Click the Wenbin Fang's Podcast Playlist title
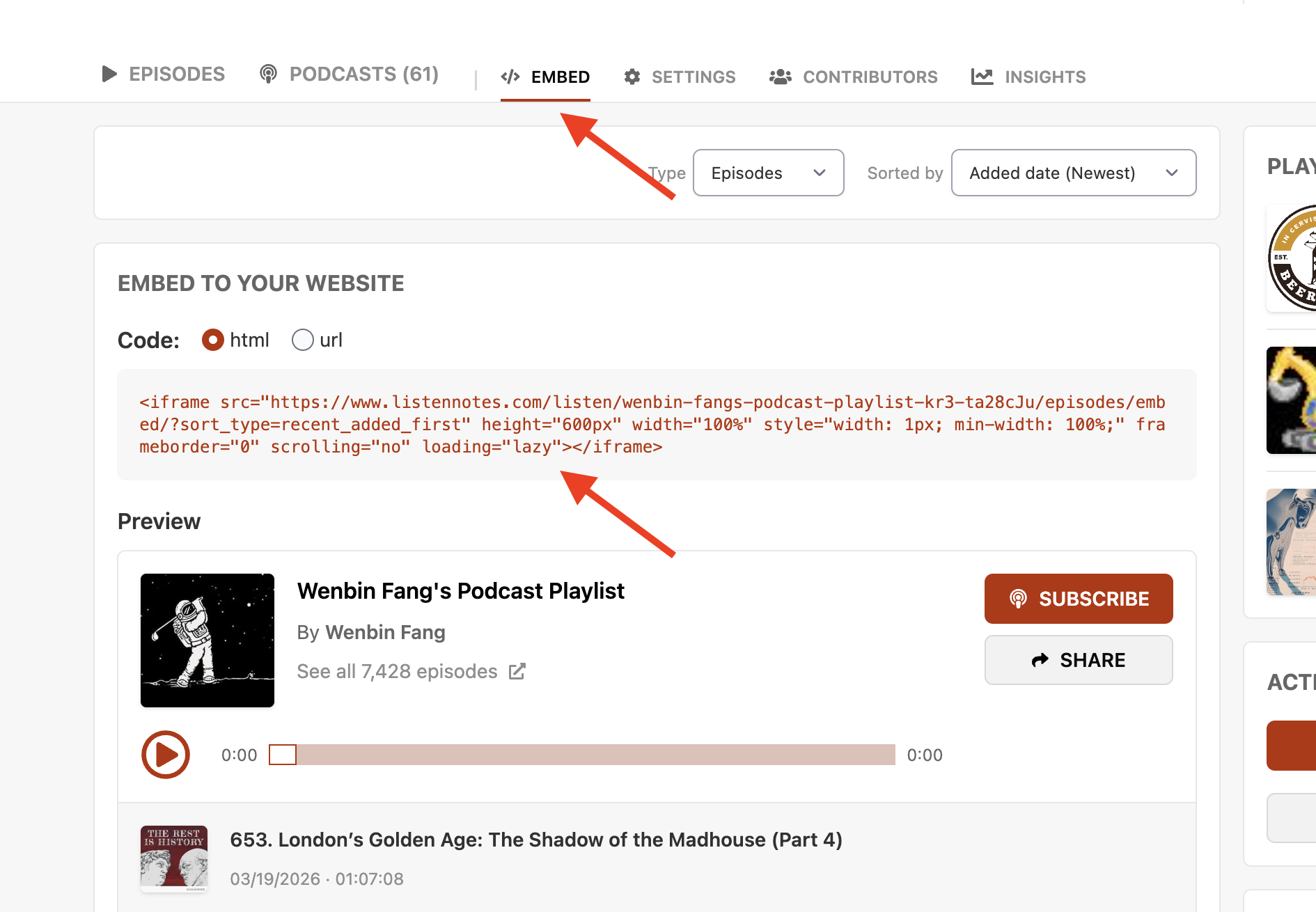Screen dimensions: 1316x912 pyautogui.click(x=460, y=590)
